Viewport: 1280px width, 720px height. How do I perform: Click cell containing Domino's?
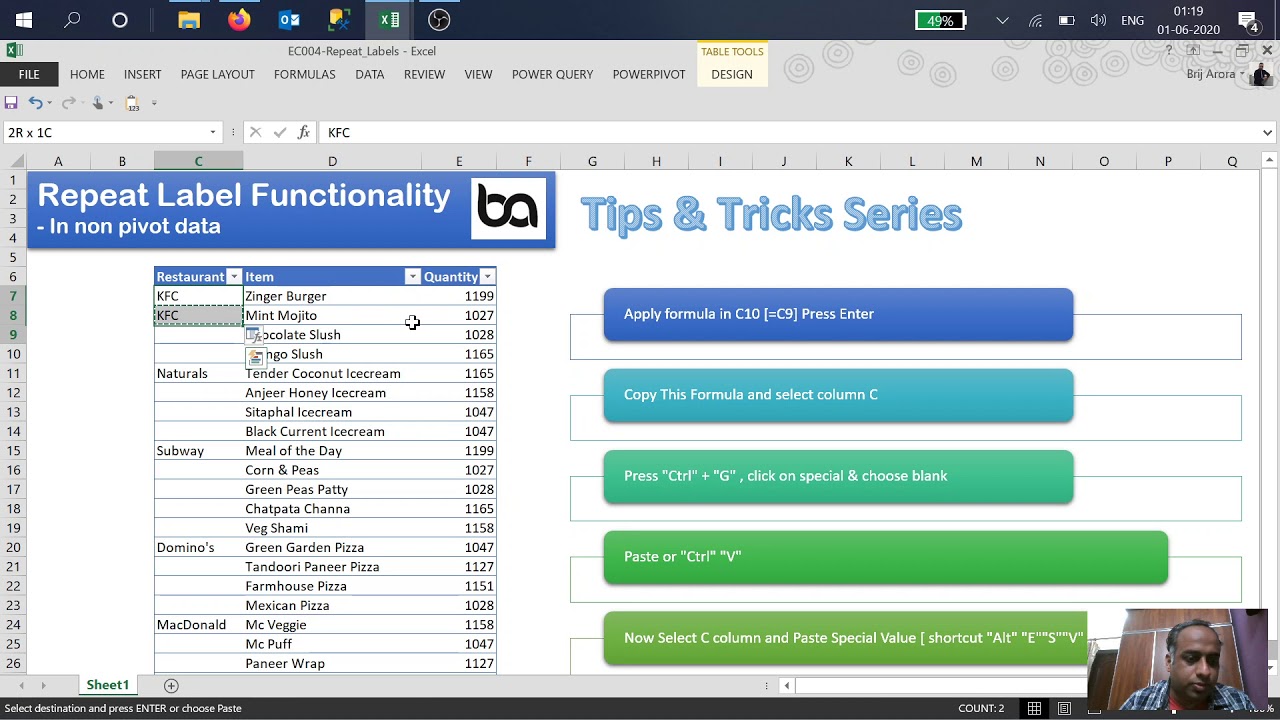click(199, 547)
